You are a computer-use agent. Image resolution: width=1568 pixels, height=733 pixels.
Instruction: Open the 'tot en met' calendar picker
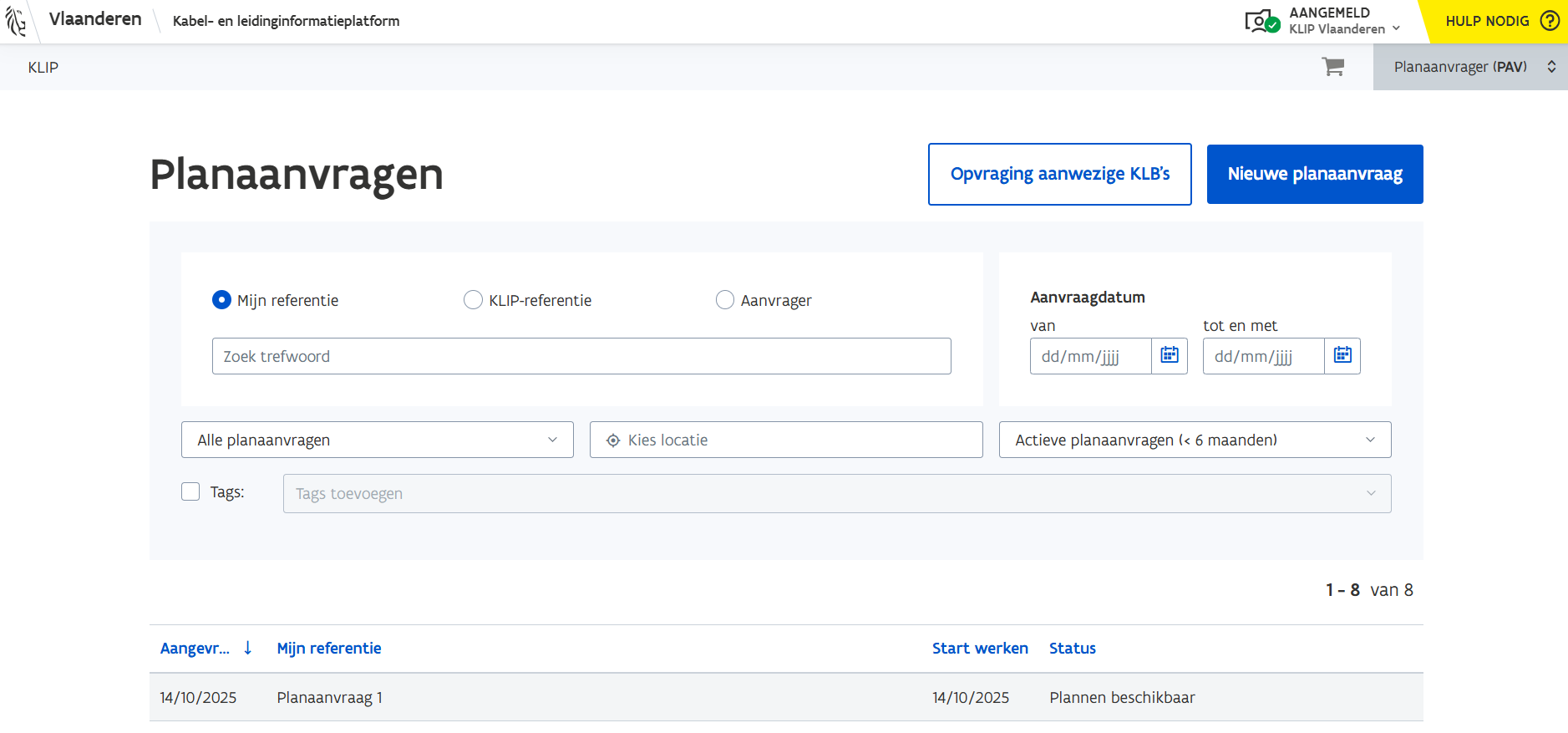click(x=1342, y=356)
